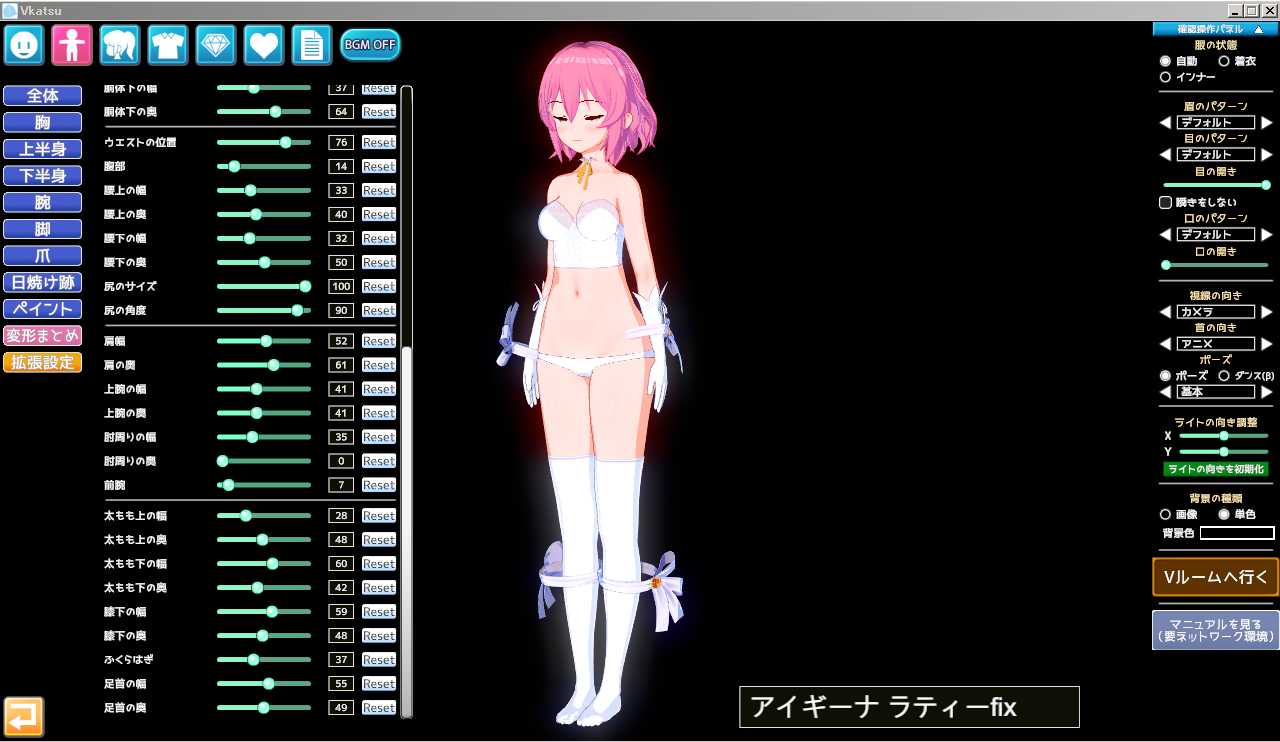Reset the 尻のサイズ slider value
1280x742 pixels.
(379, 286)
